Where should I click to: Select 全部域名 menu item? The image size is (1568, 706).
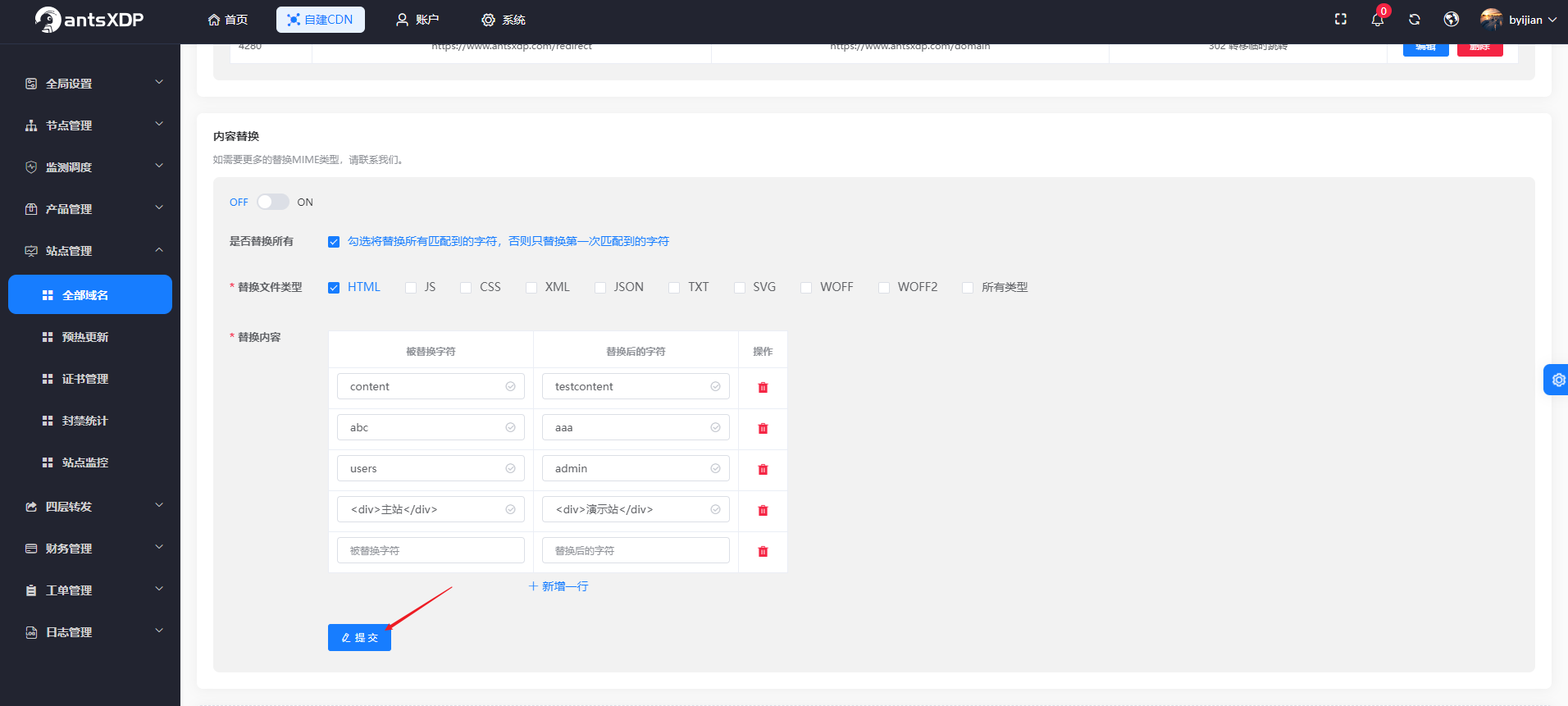(x=90, y=294)
